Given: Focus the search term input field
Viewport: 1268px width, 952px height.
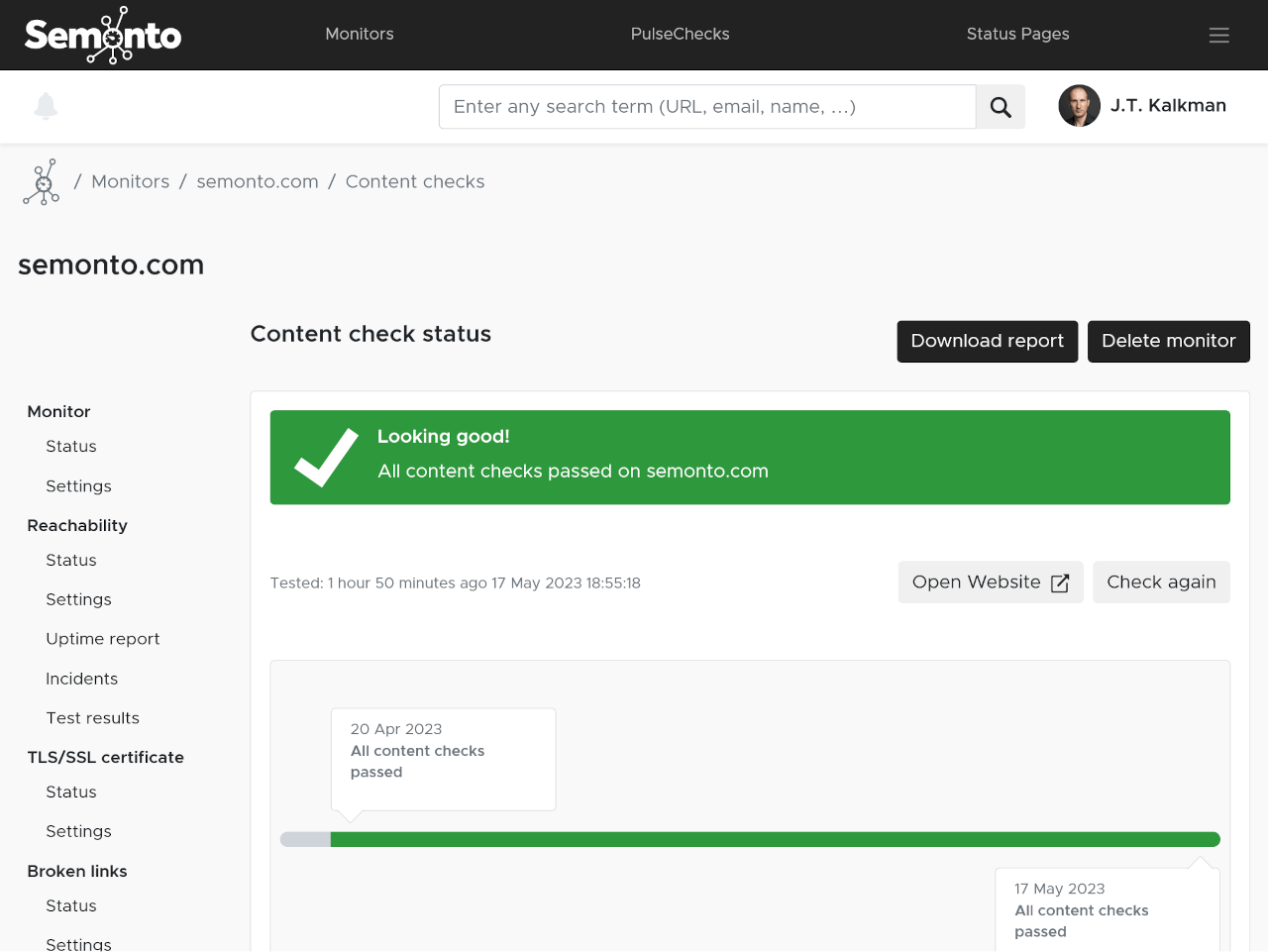Looking at the screenshot, I should click(707, 107).
